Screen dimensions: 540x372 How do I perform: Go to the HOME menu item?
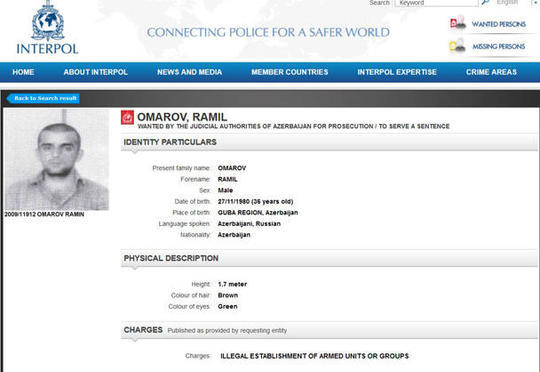pyautogui.click(x=23, y=72)
